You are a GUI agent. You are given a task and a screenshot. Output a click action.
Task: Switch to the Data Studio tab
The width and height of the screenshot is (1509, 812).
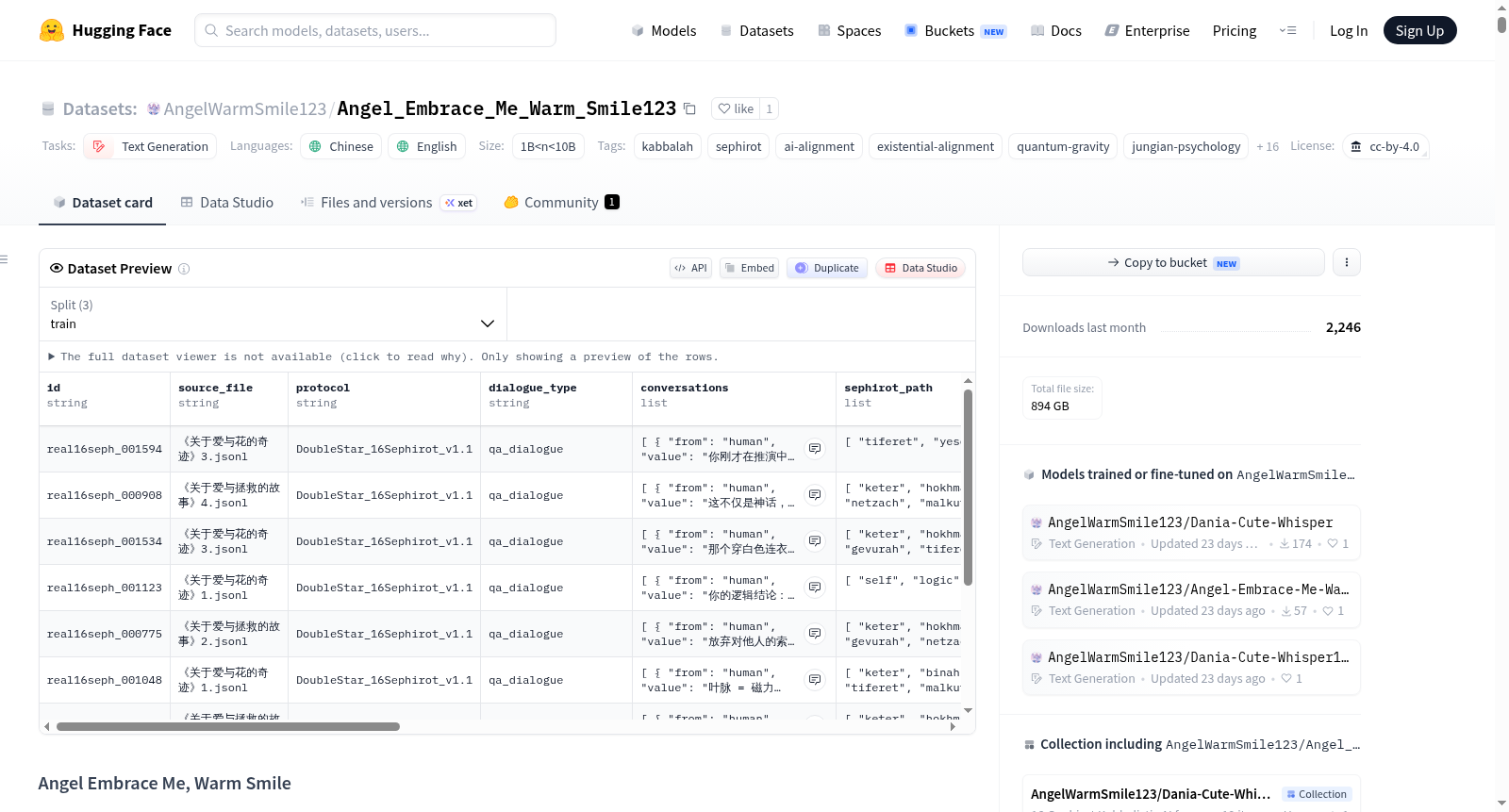(x=227, y=203)
